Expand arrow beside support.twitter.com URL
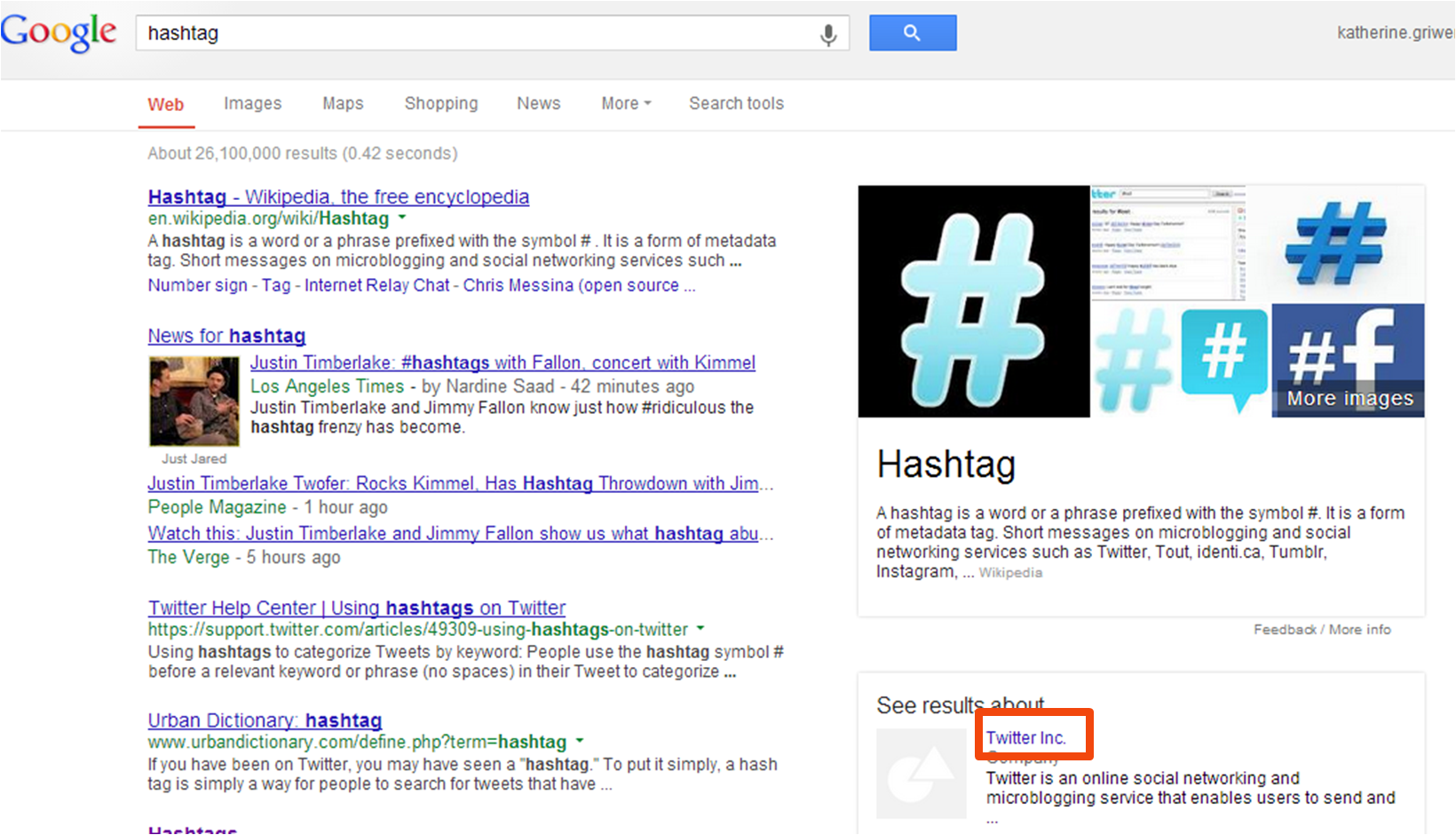The image size is (1456, 835). coord(700,628)
